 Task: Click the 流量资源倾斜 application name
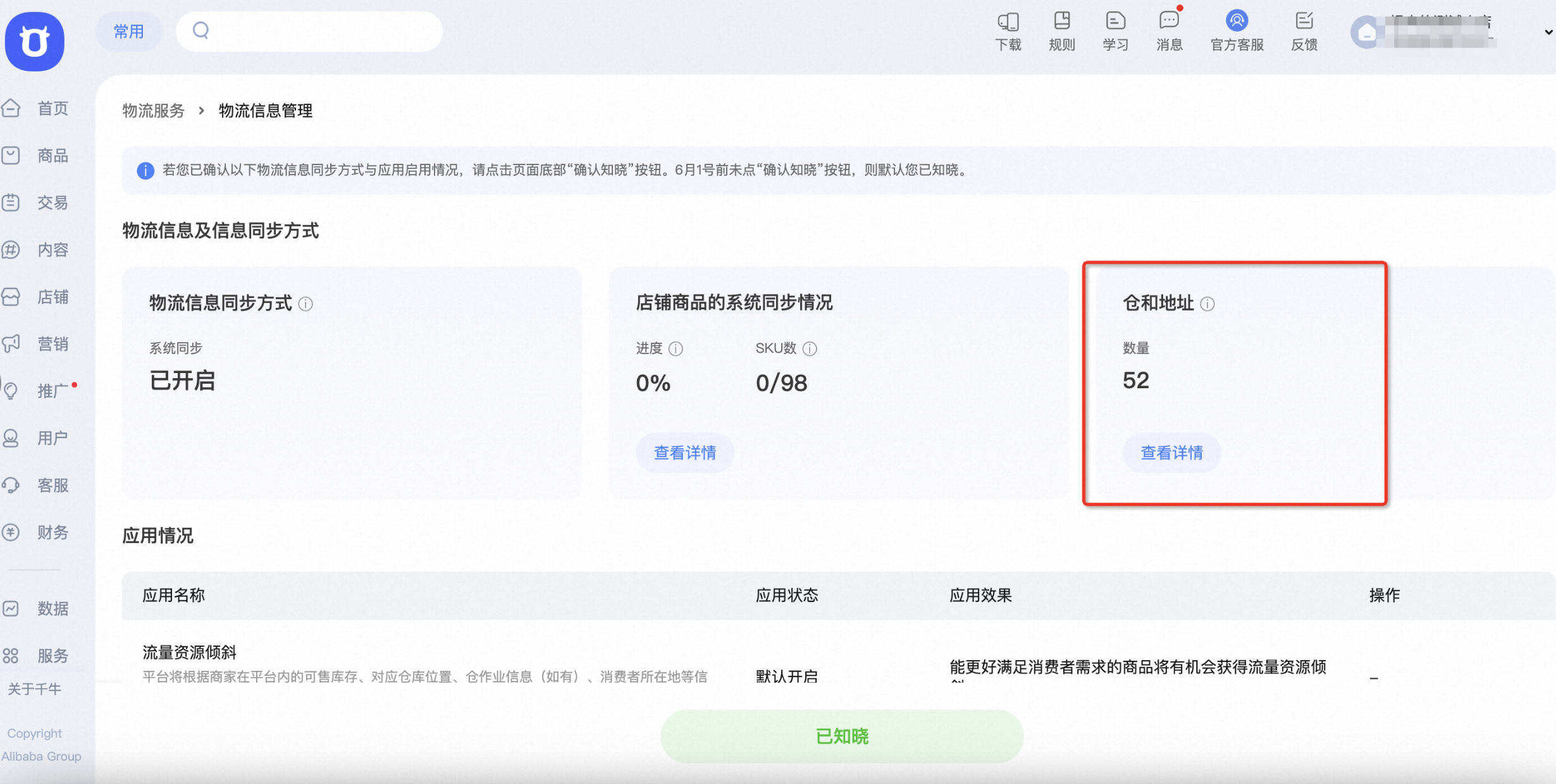point(189,652)
